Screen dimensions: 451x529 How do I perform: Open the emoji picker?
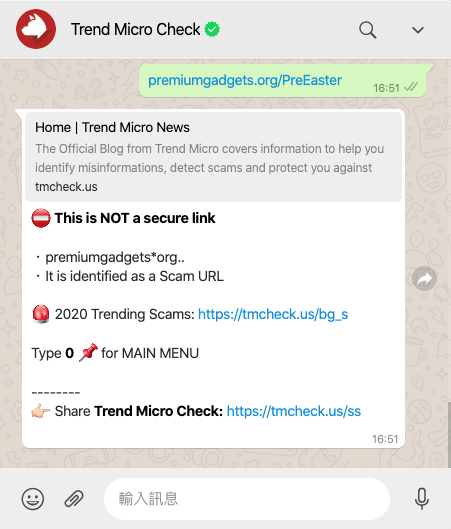[x=33, y=499]
